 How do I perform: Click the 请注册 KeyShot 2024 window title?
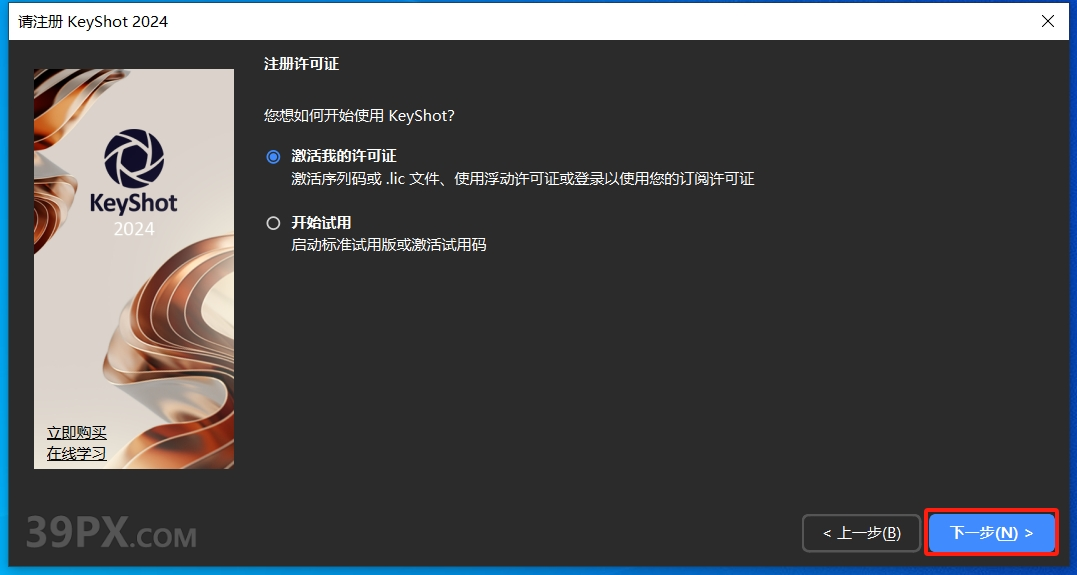(x=93, y=21)
